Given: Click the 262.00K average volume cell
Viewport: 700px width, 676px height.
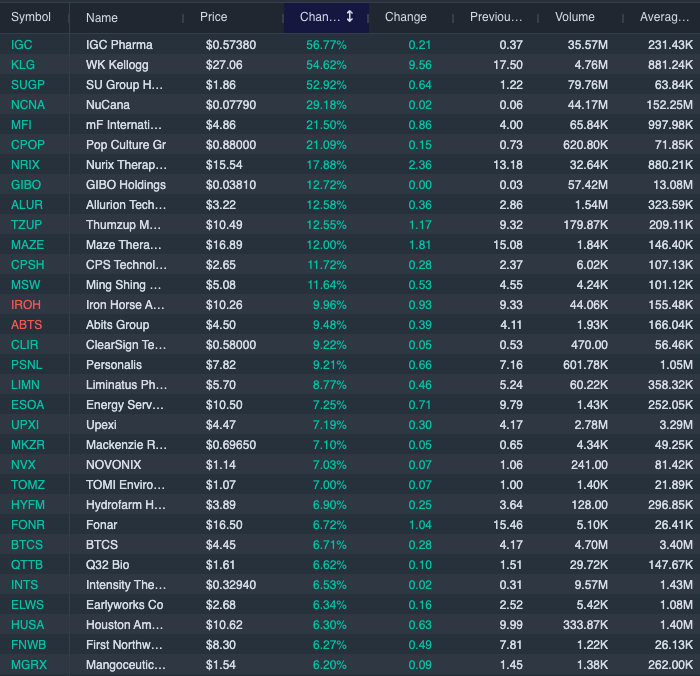Looking at the screenshot, I should [671, 665].
